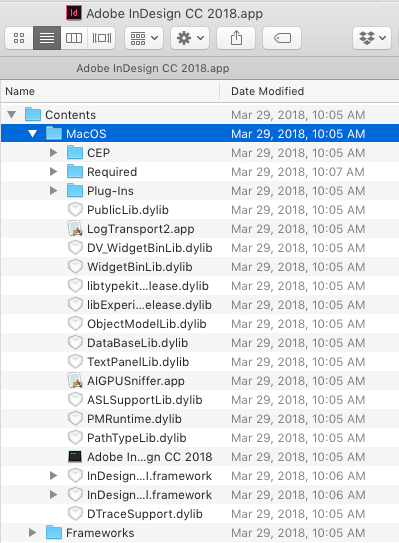Image resolution: width=399 pixels, height=543 pixels.
Task: Select the libtypekit...lease.dylib row
Action: point(200,286)
